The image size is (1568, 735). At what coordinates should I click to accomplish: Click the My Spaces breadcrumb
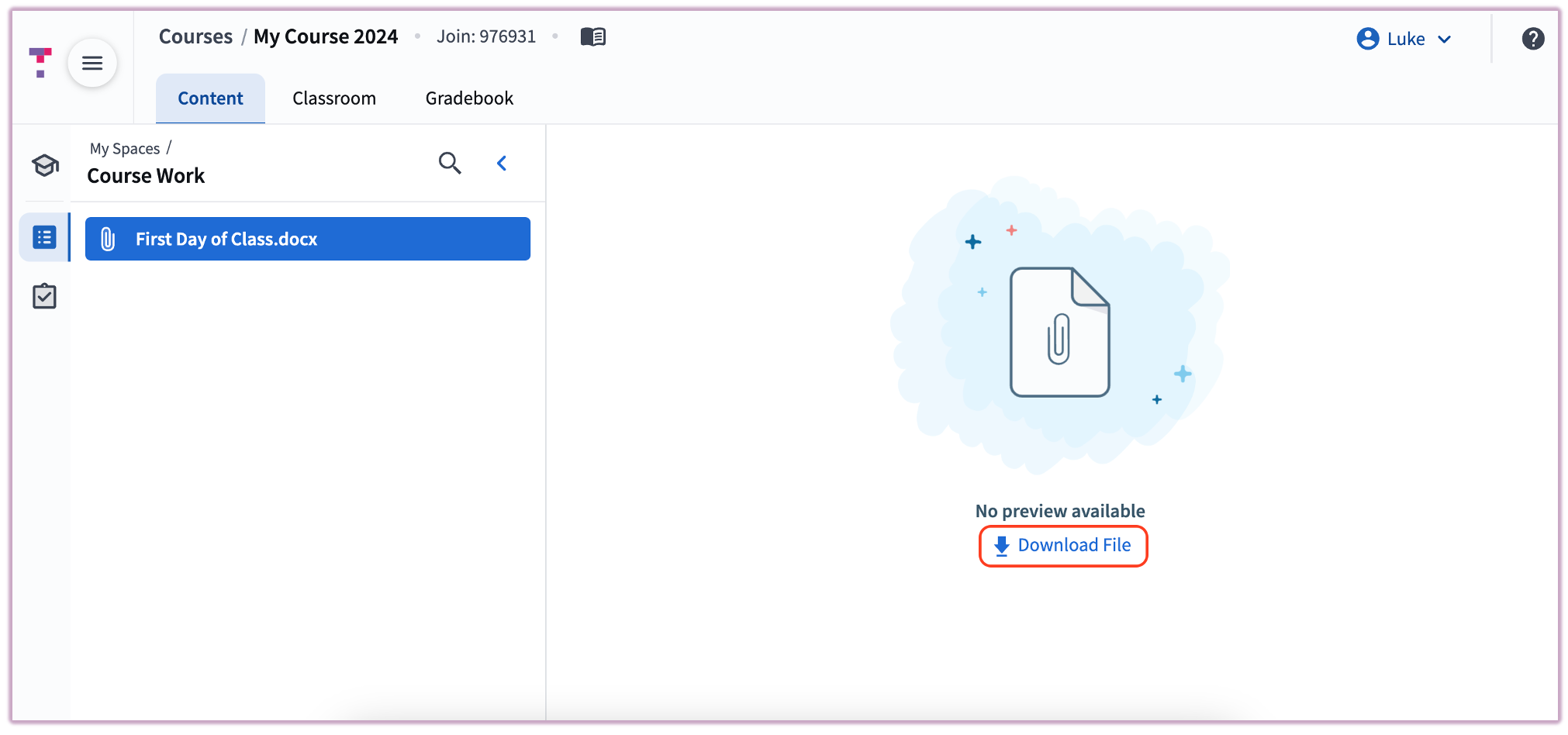(x=124, y=148)
